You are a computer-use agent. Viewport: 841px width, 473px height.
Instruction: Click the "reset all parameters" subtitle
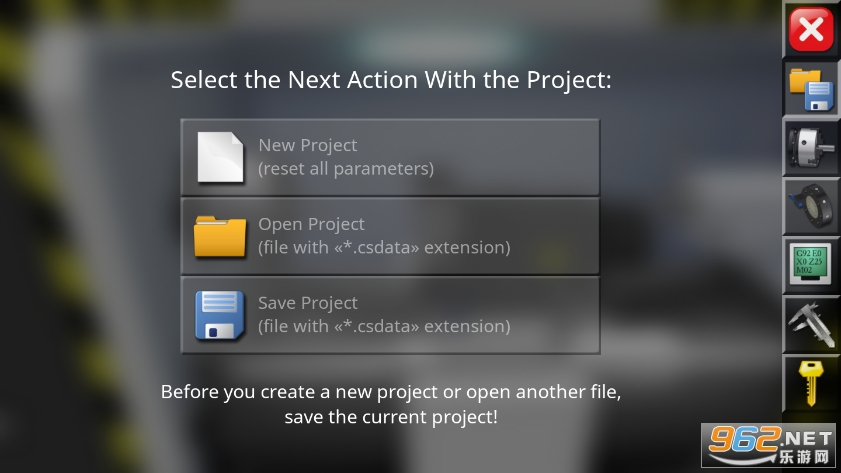346,169
